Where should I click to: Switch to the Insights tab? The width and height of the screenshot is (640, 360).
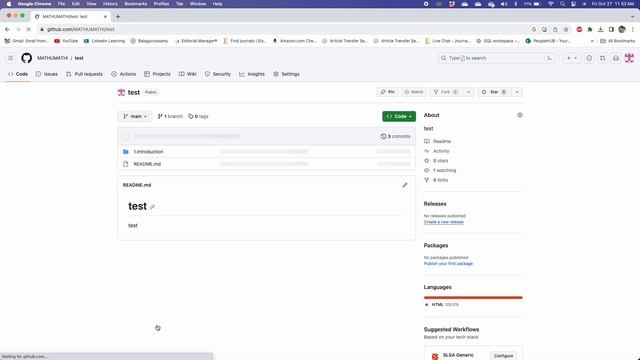[252, 74]
